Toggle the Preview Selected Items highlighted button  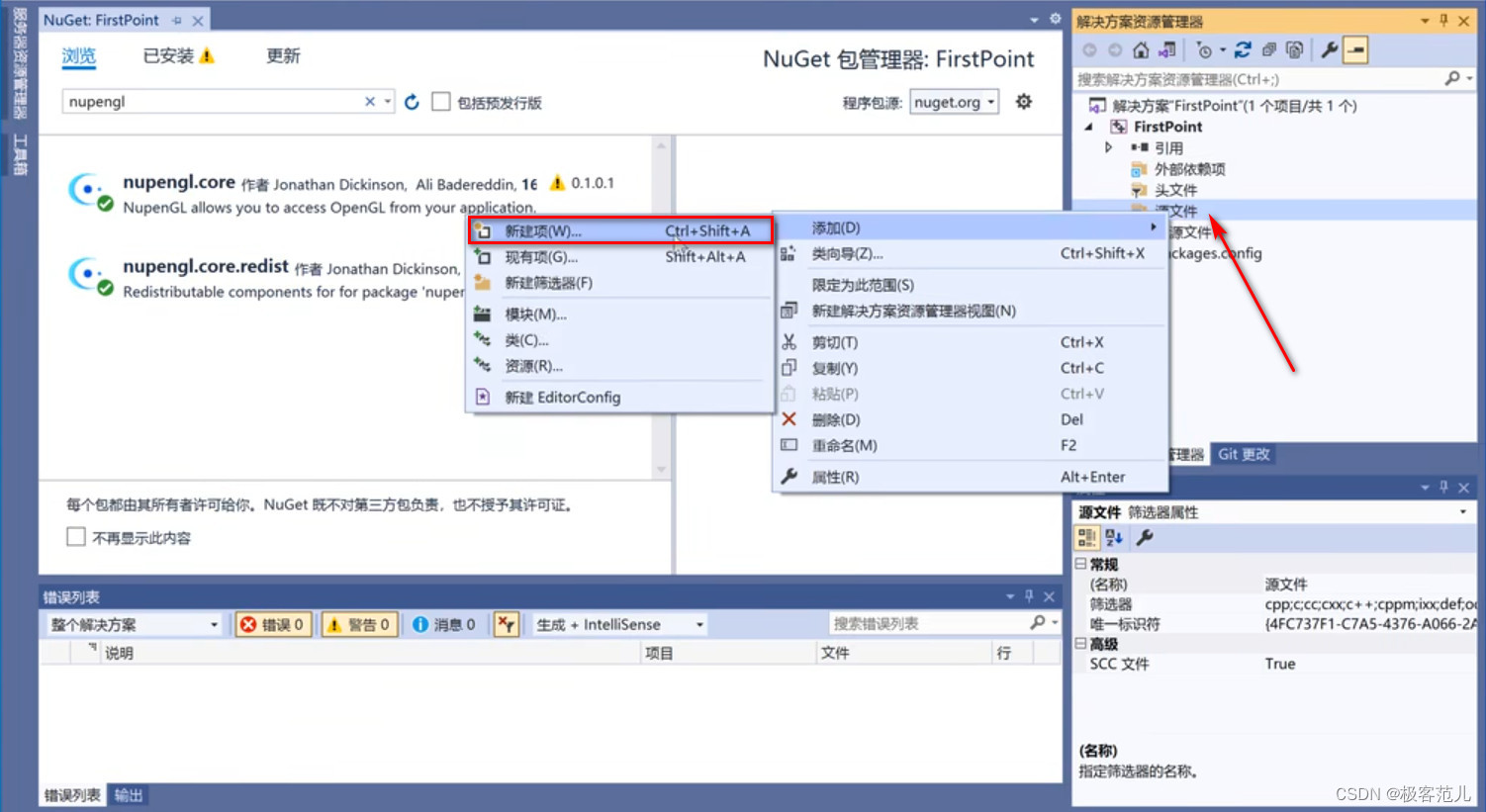point(1355,50)
